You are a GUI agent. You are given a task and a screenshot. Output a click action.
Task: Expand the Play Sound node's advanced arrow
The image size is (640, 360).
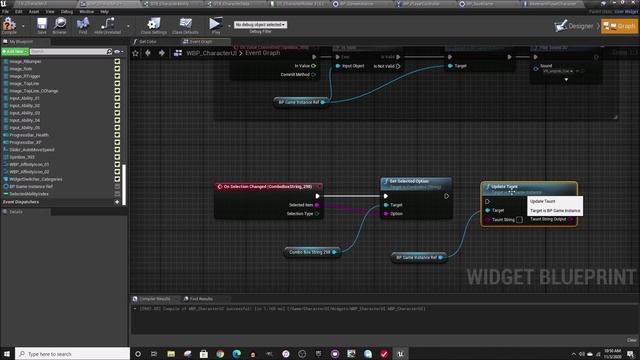(566, 80)
